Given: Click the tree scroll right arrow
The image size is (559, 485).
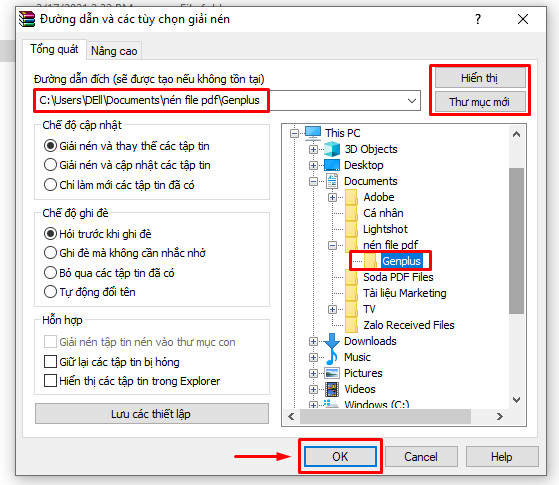Looking at the screenshot, I should pyautogui.click(x=499, y=416).
